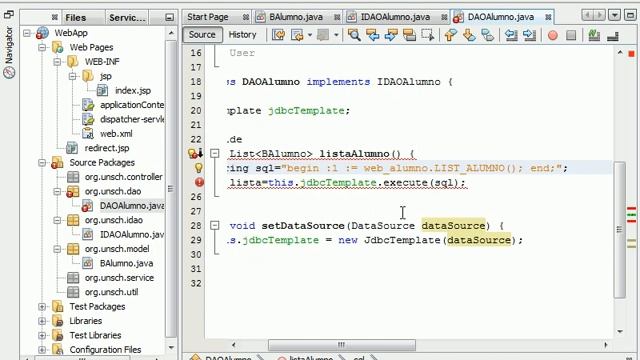Image resolution: width=640 pixels, height=360 pixels.
Task: Collapse the Web Pages folder
Action: pyautogui.click(x=42, y=47)
